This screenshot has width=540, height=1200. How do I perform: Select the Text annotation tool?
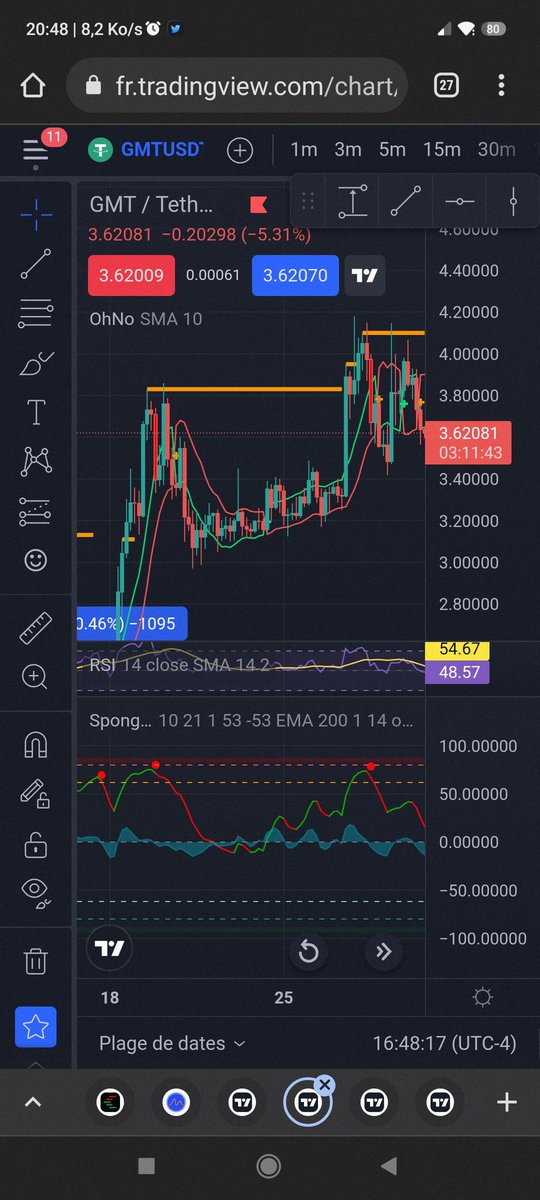click(x=36, y=412)
